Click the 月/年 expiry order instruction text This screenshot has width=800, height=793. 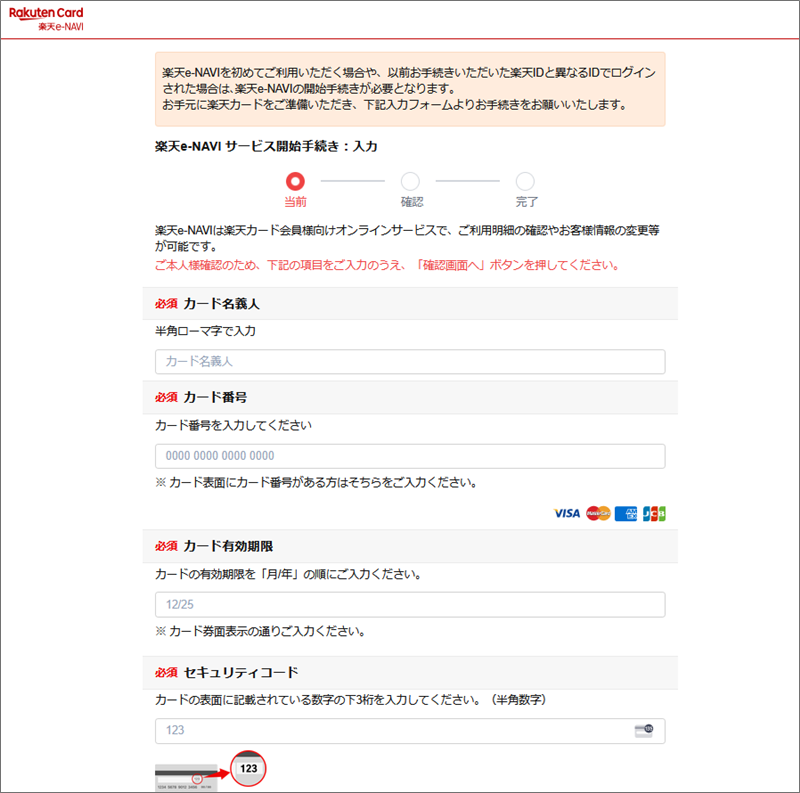tap(289, 574)
